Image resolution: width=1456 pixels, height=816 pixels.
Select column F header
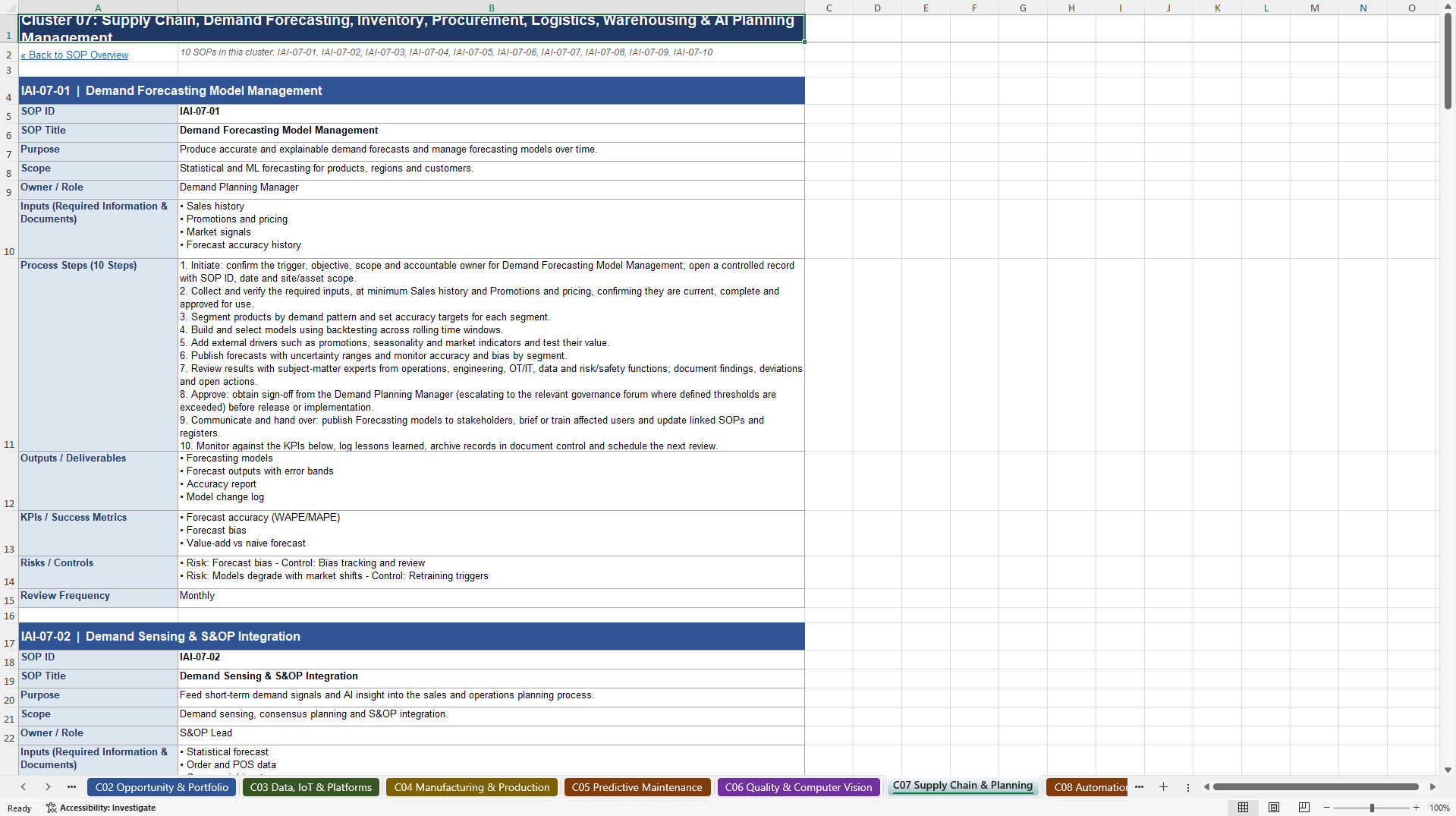point(974,8)
